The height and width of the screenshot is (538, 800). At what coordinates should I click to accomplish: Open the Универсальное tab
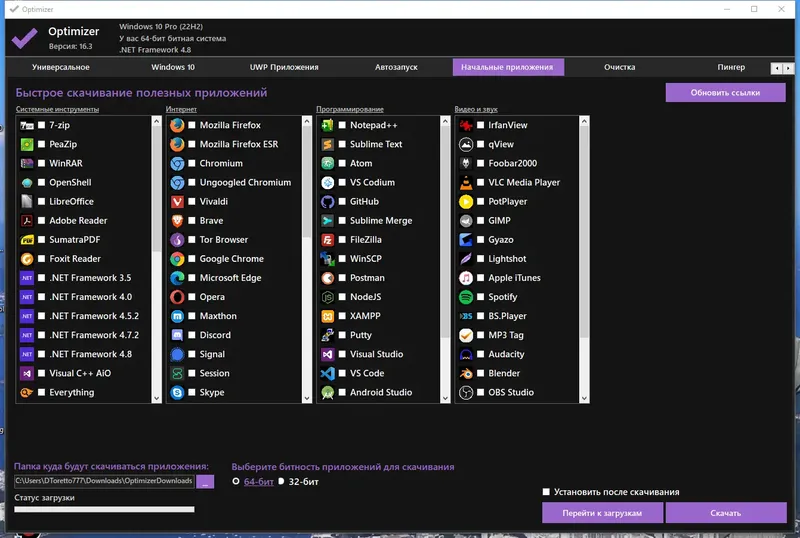pos(61,67)
